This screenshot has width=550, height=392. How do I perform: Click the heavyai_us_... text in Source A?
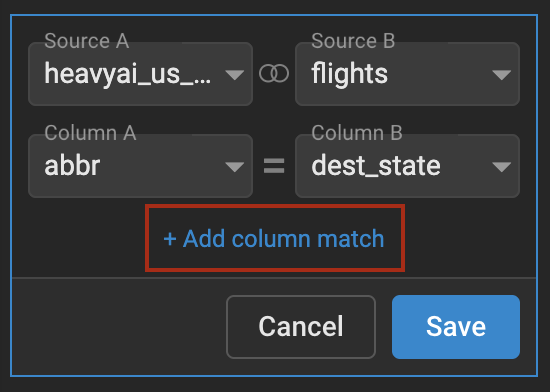128,74
